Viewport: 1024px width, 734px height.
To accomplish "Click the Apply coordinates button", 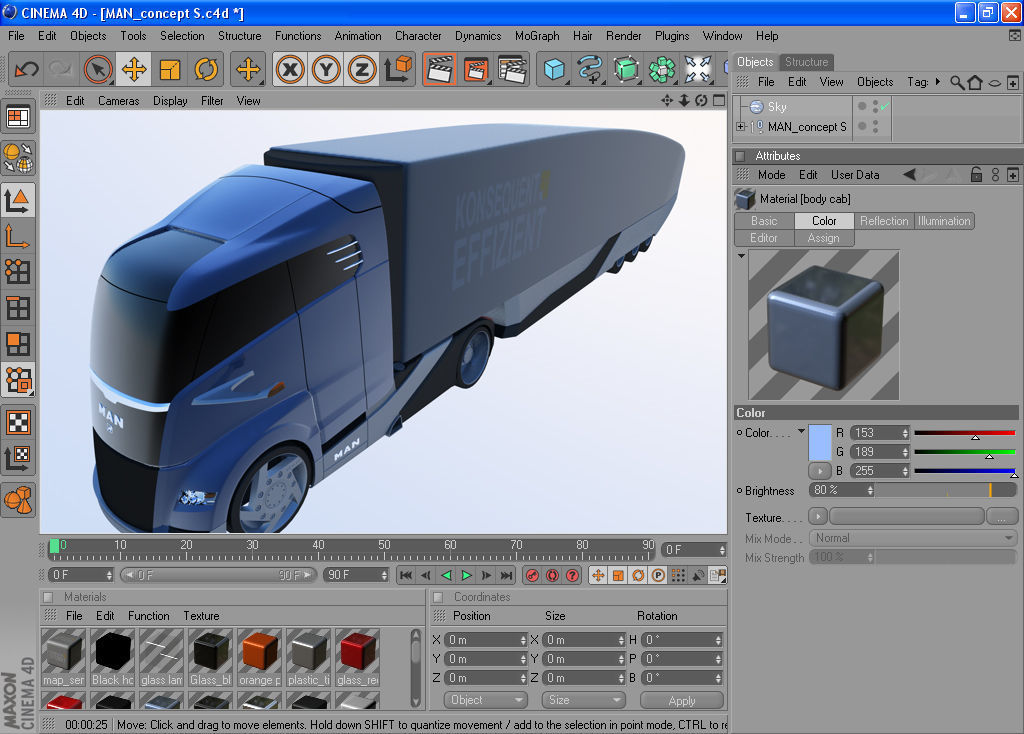I will [682, 700].
